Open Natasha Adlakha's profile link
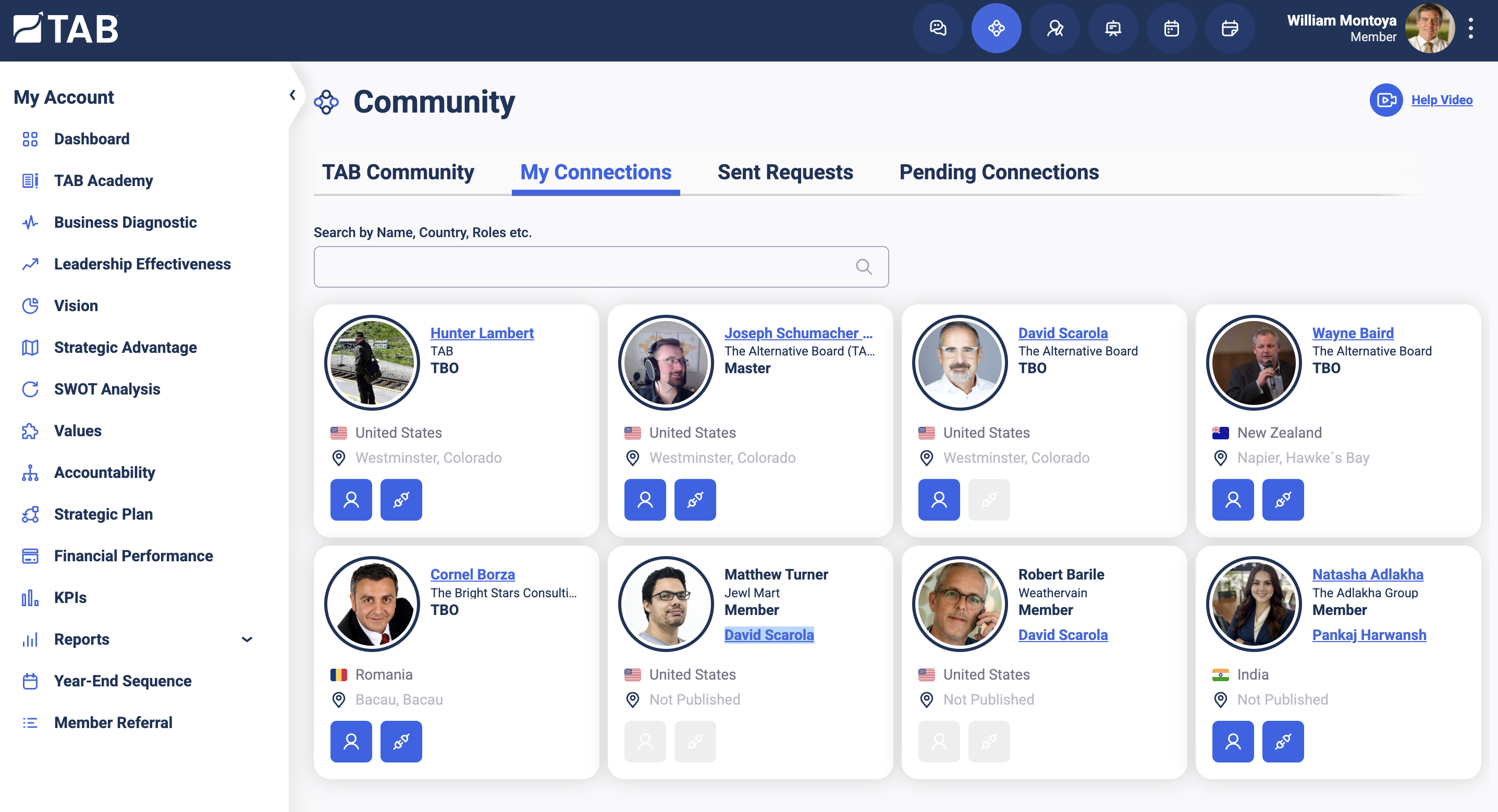 coord(1368,575)
